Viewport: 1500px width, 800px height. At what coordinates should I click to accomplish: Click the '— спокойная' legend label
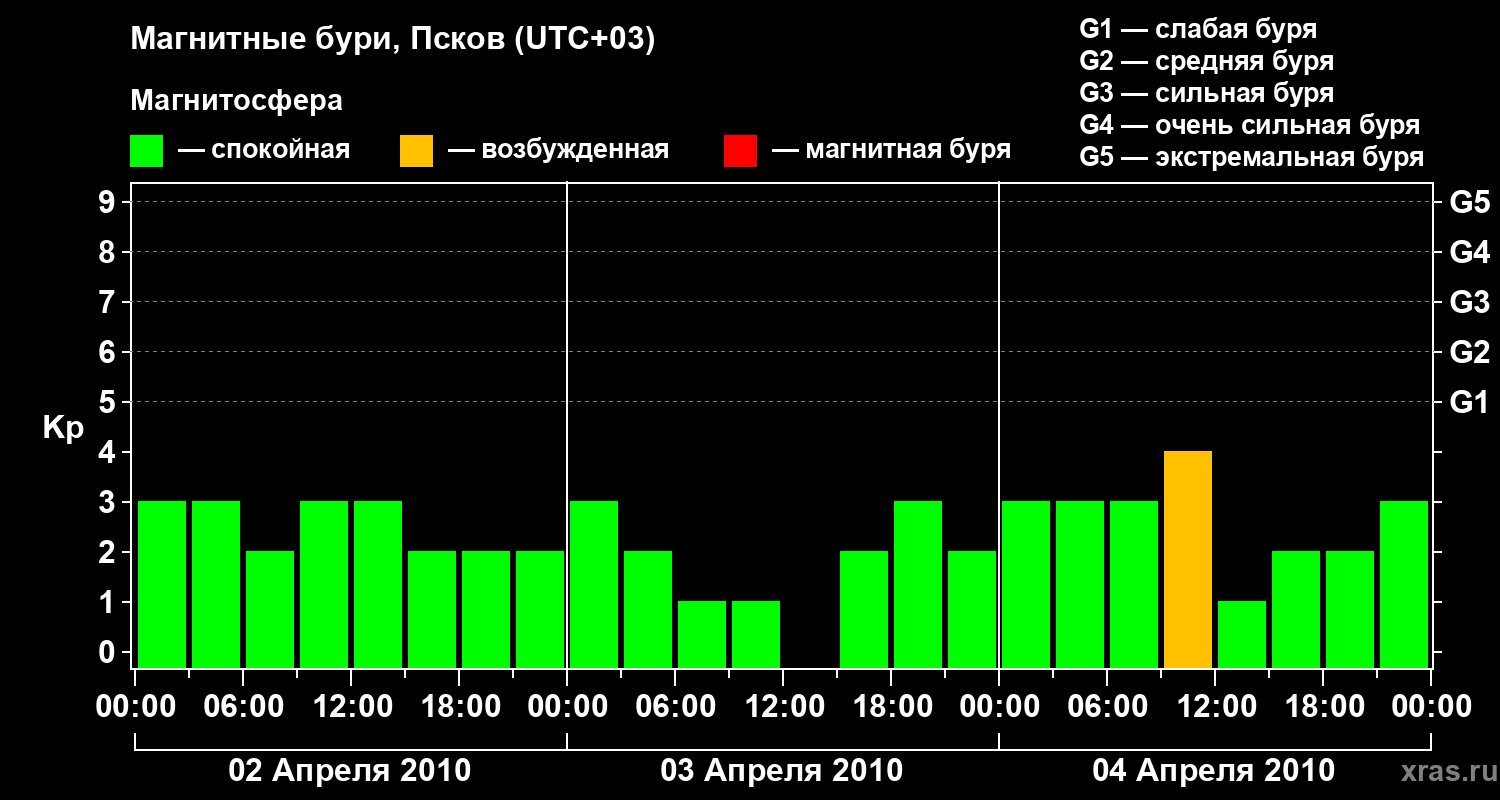click(x=264, y=150)
